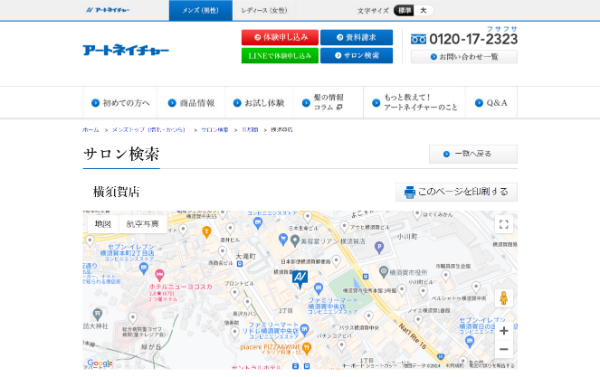Open the small Art Nature logo in top bar
The image size is (600, 377).
click(108, 10)
